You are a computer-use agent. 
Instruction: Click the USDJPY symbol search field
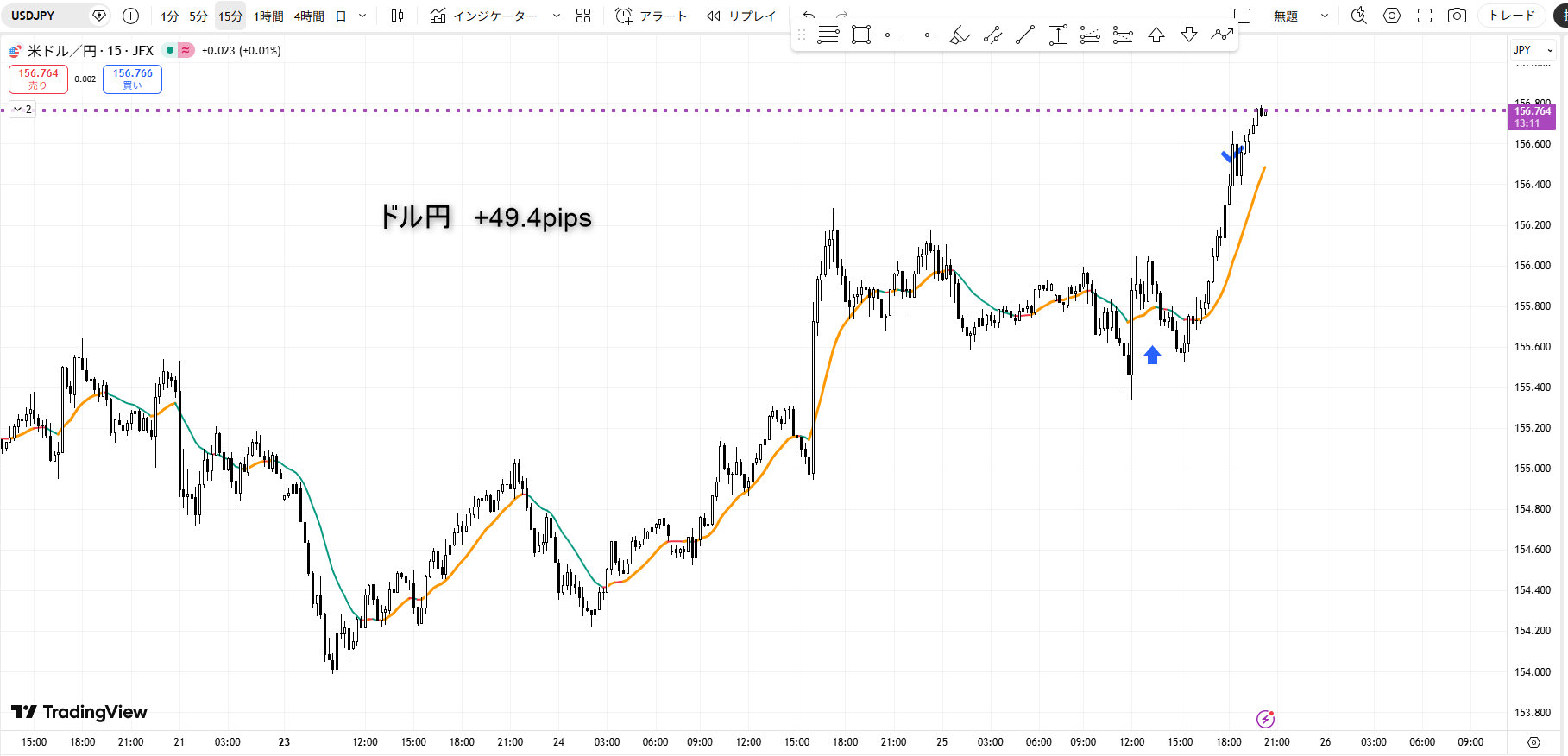[47, 16]
